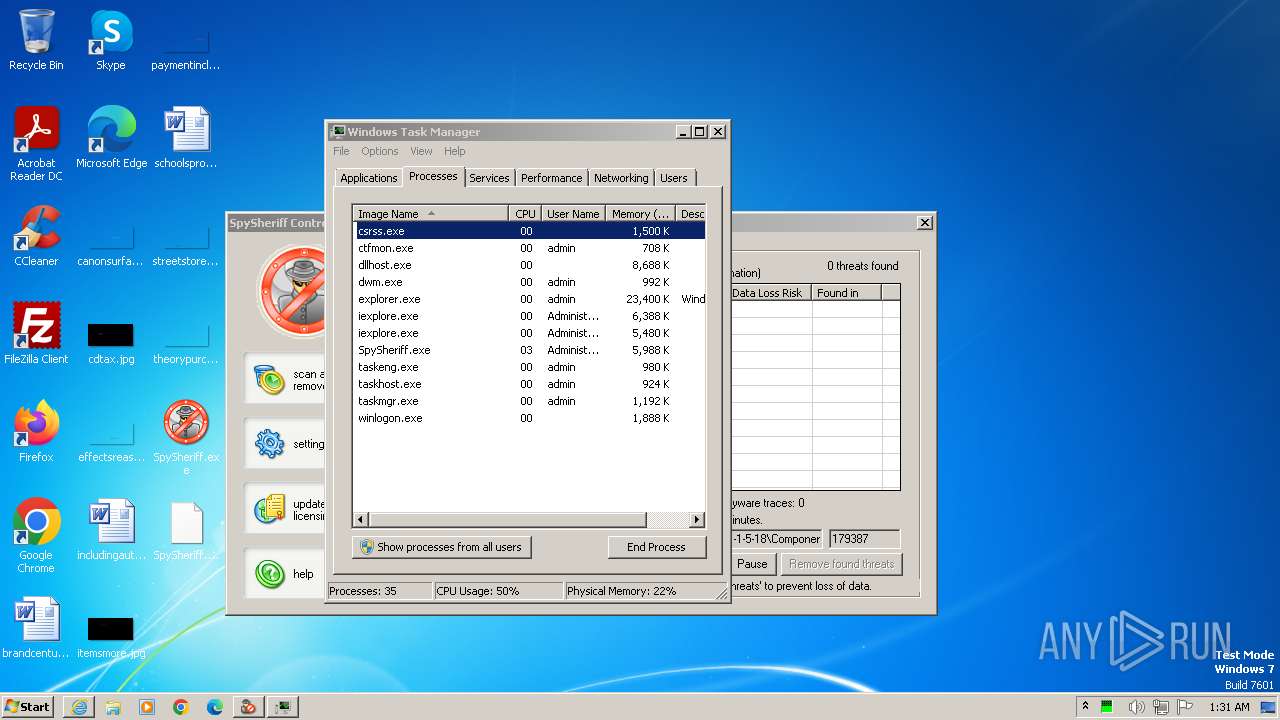Open the schoolspro Word document icon

pyautogui.click(x=186, y=137)
